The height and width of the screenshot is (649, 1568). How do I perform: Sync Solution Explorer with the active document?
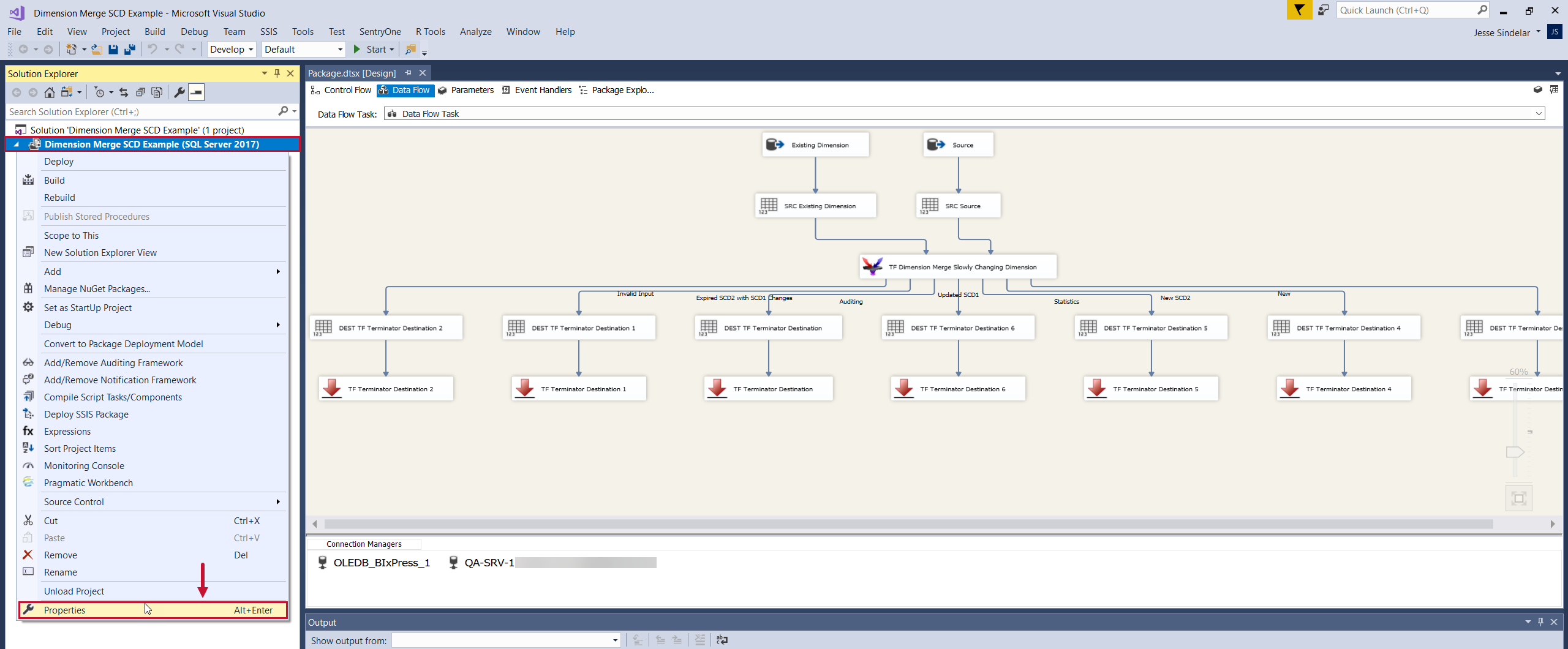pos(123,92)
